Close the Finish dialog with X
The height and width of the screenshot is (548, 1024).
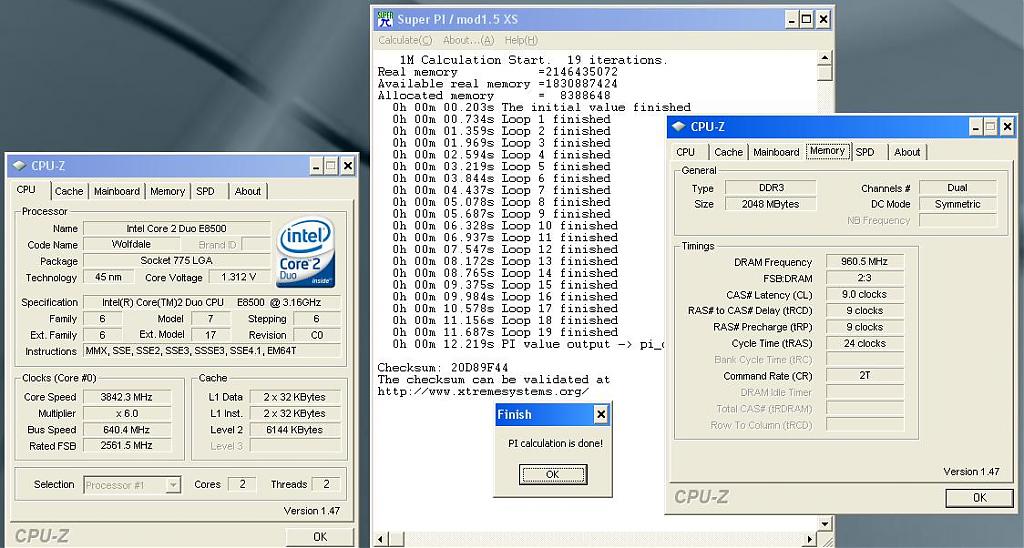(601, 414)
